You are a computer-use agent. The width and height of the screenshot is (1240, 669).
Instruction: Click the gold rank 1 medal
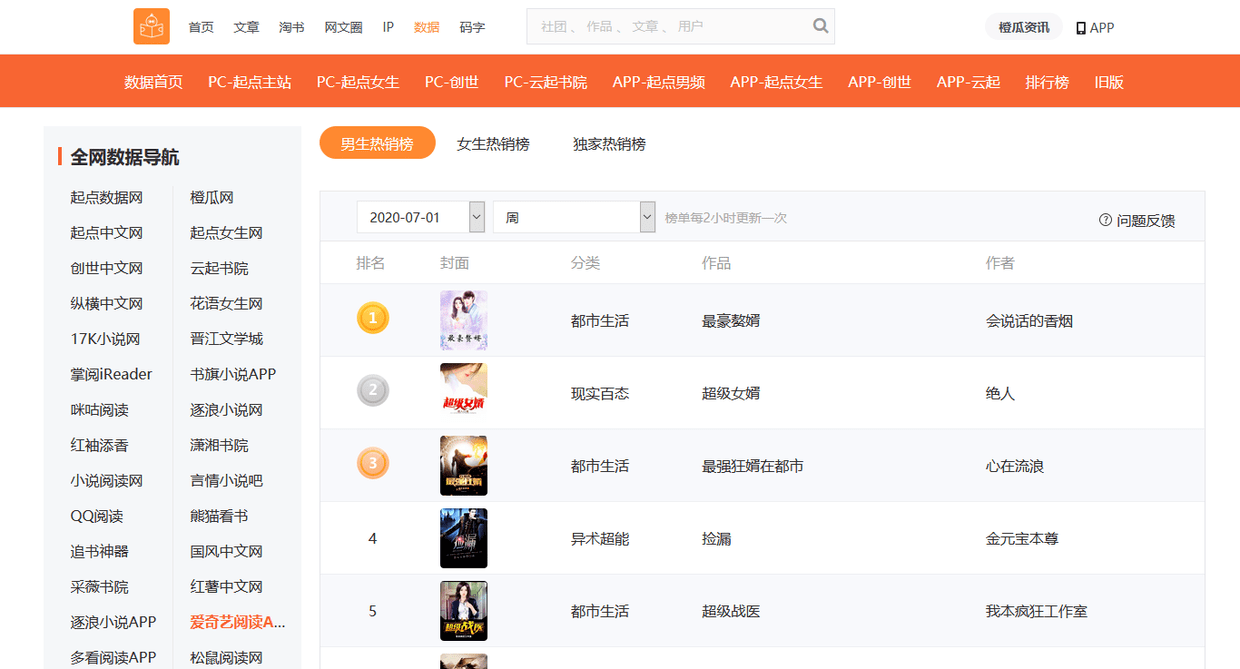click(373, 319)
